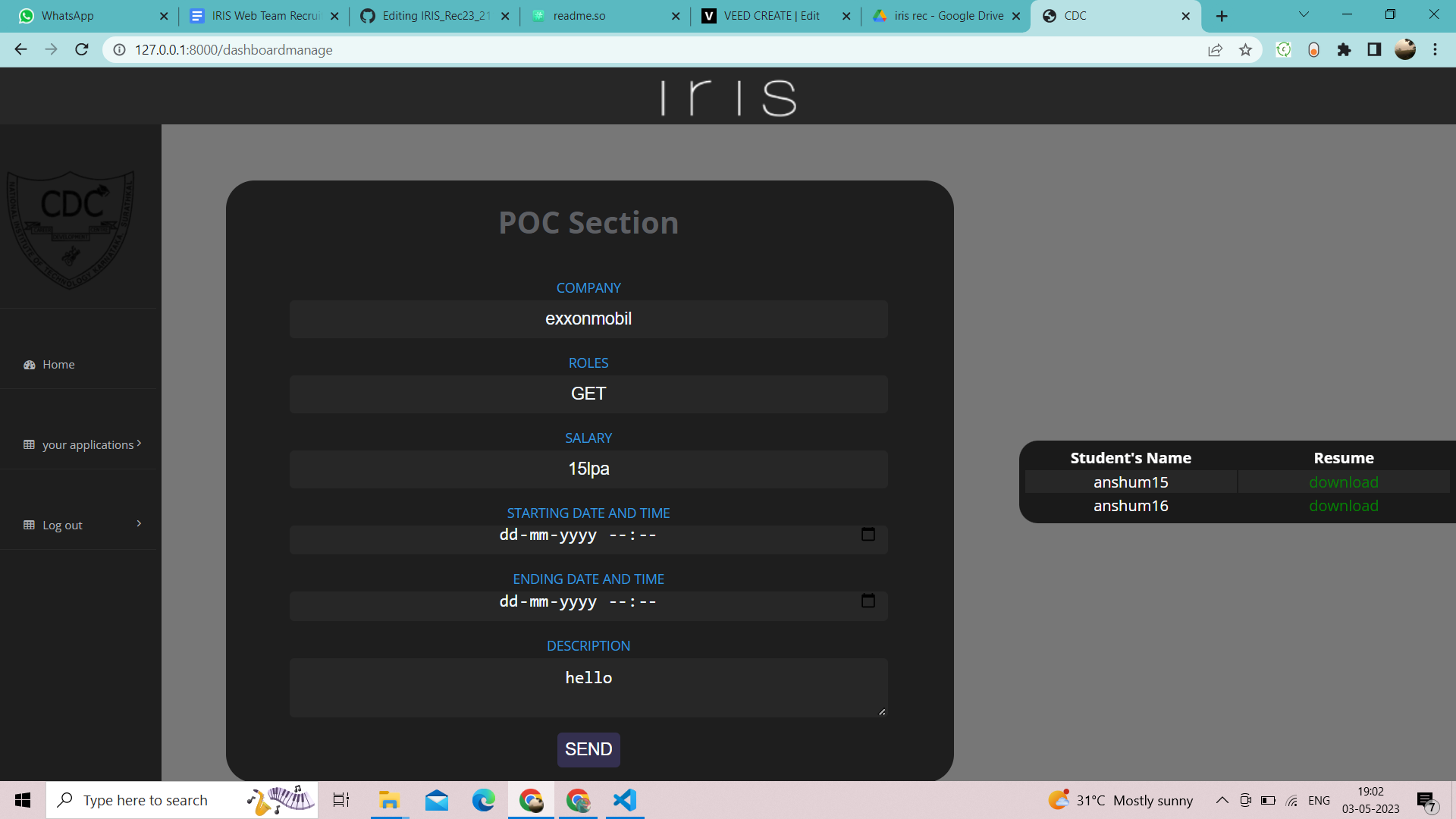Click the CDC logo in sidebar

72,227
